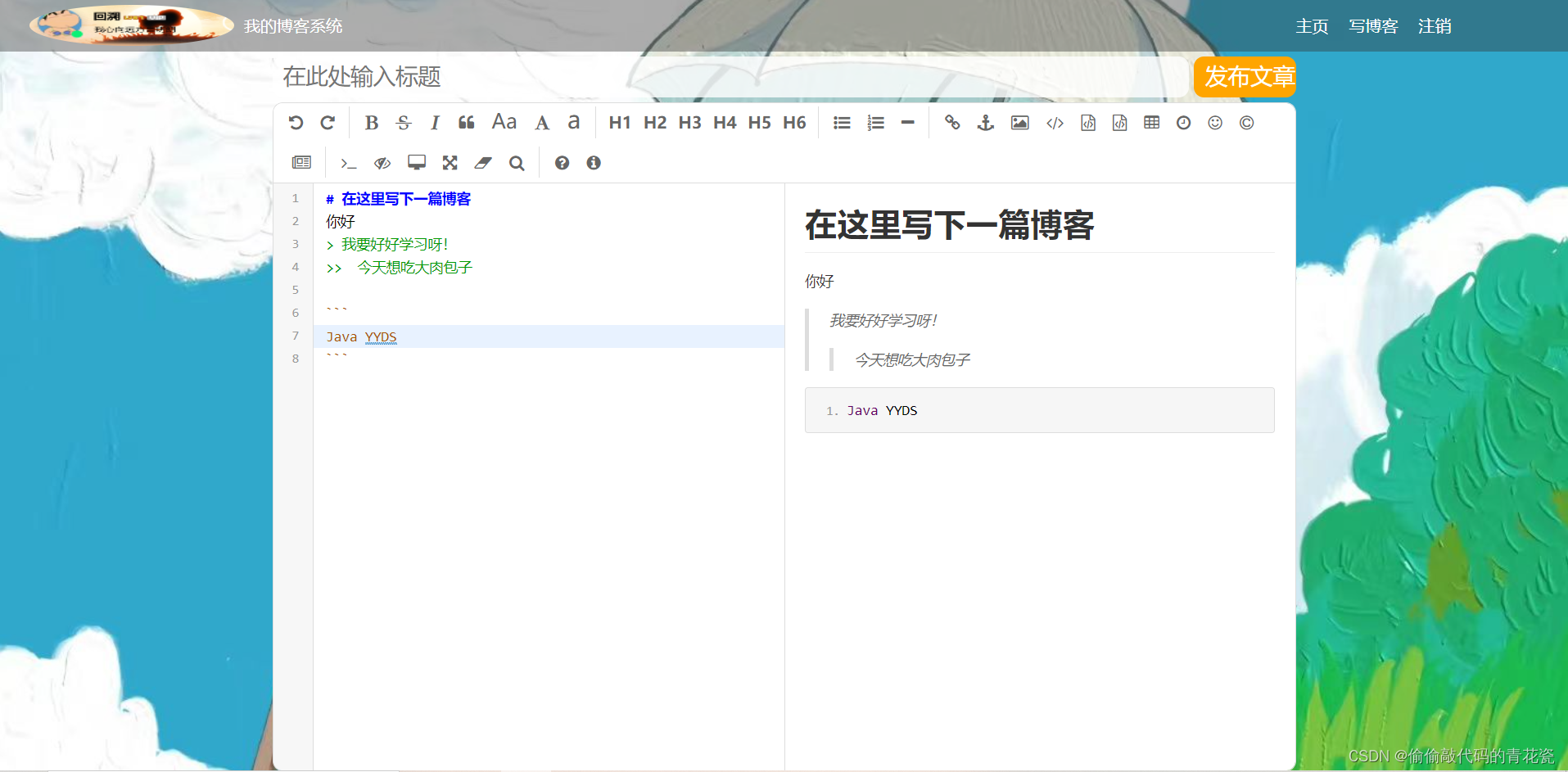Viewport: 1568px width, 772px height.
Task: Insert a block quote
Action: (467, 123)
